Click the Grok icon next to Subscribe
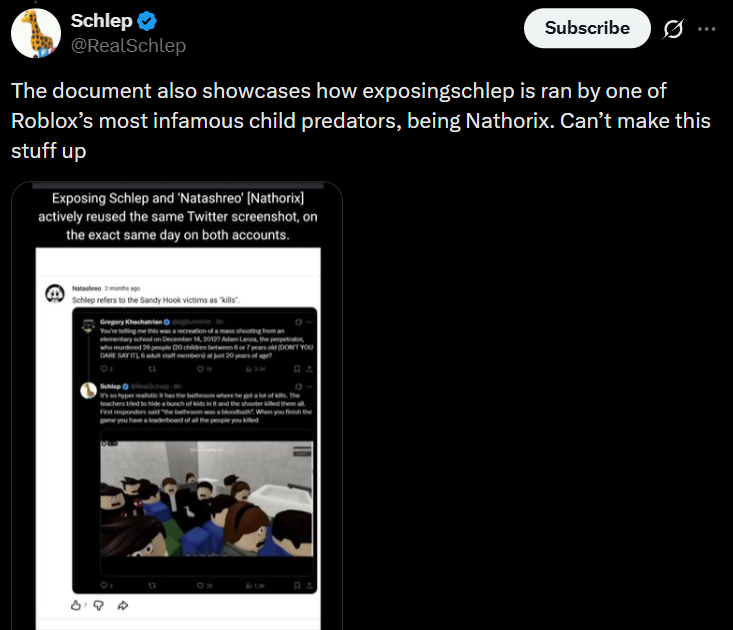This screenshot has height=630, width=733. click(673, 29)
